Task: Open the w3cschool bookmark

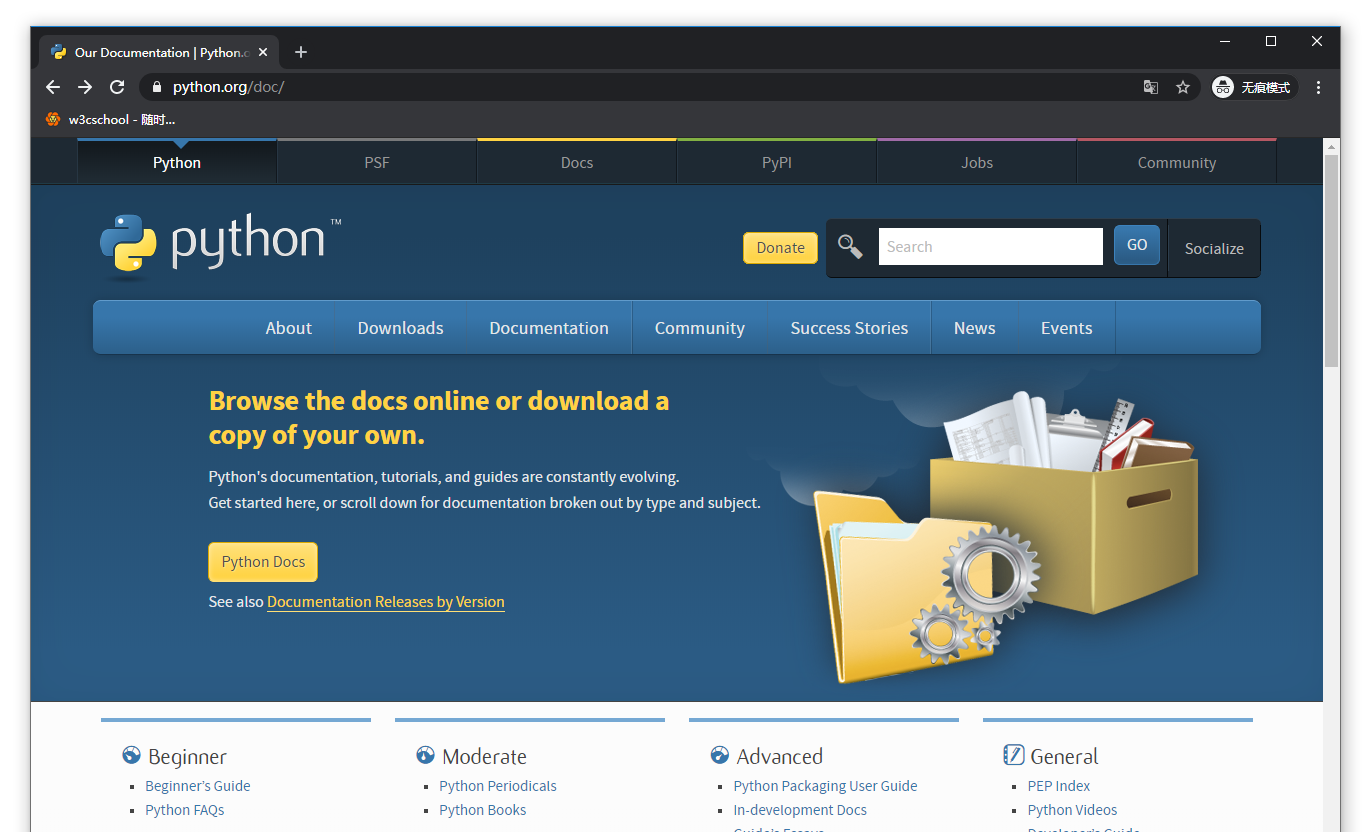Action: pos(110,119)
